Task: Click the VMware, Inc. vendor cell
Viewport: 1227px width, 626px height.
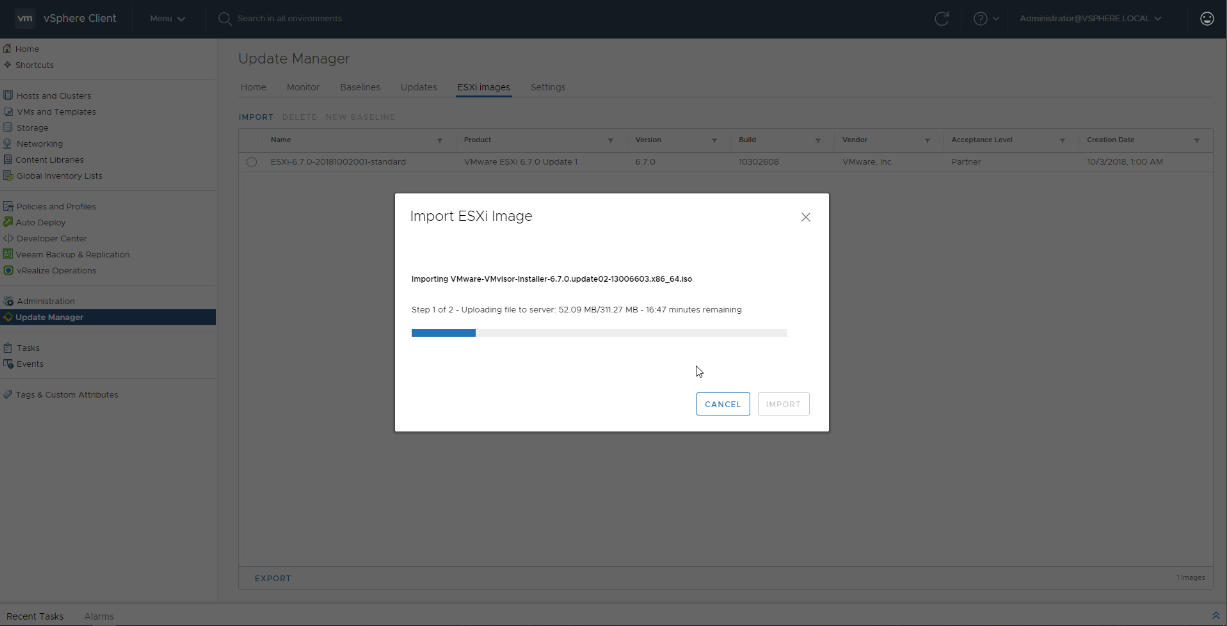Action: click(x=868, y=162)
